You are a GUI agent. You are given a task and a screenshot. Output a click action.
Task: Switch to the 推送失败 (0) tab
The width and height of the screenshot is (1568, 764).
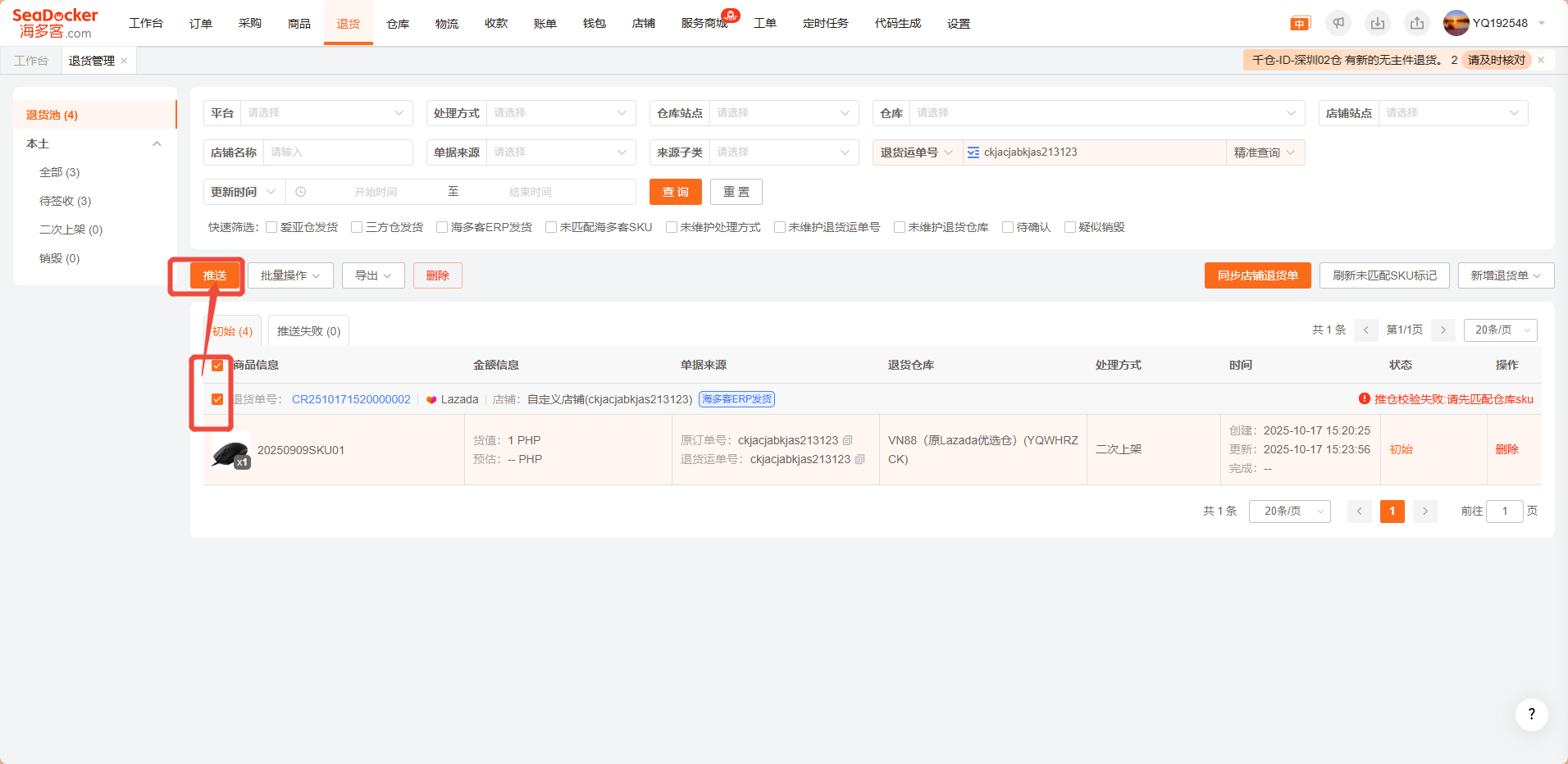pos(308,331)
